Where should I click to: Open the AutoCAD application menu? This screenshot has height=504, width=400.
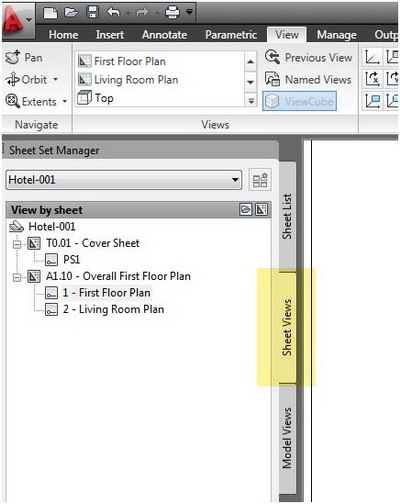(17, 20)
